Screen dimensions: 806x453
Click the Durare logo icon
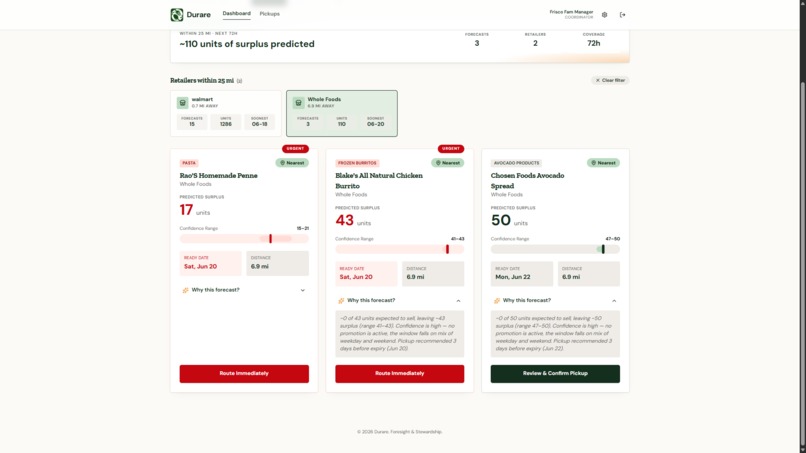click(x=177, y=14)
